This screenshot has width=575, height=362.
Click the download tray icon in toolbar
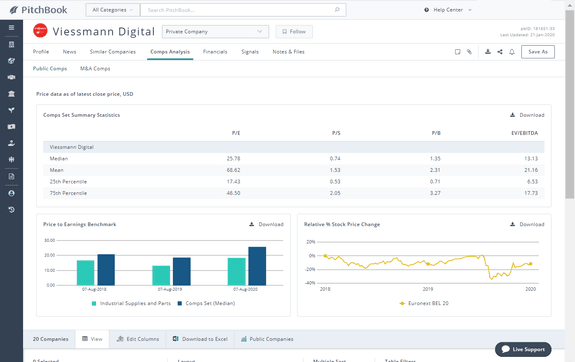[x=488, y=52]
